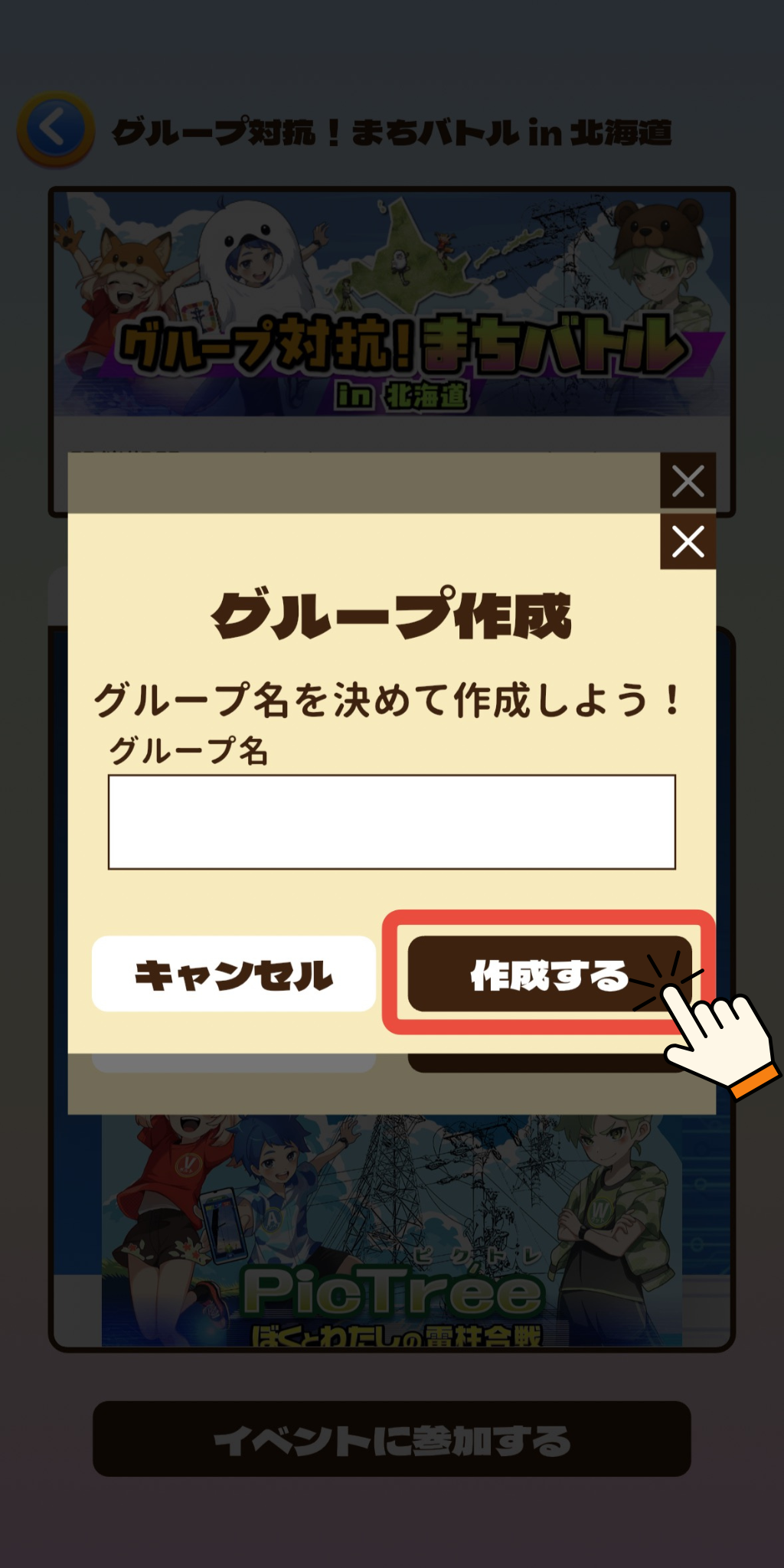
Task: Click the グループ名を決めて作成しよう! instruction text
Action: pyautogui.click(x=387, y=700)
